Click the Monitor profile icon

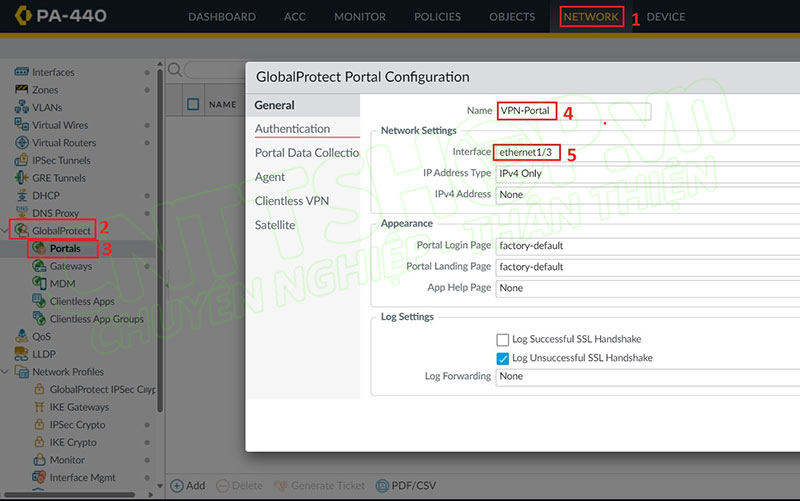click(x=39, y=460)
